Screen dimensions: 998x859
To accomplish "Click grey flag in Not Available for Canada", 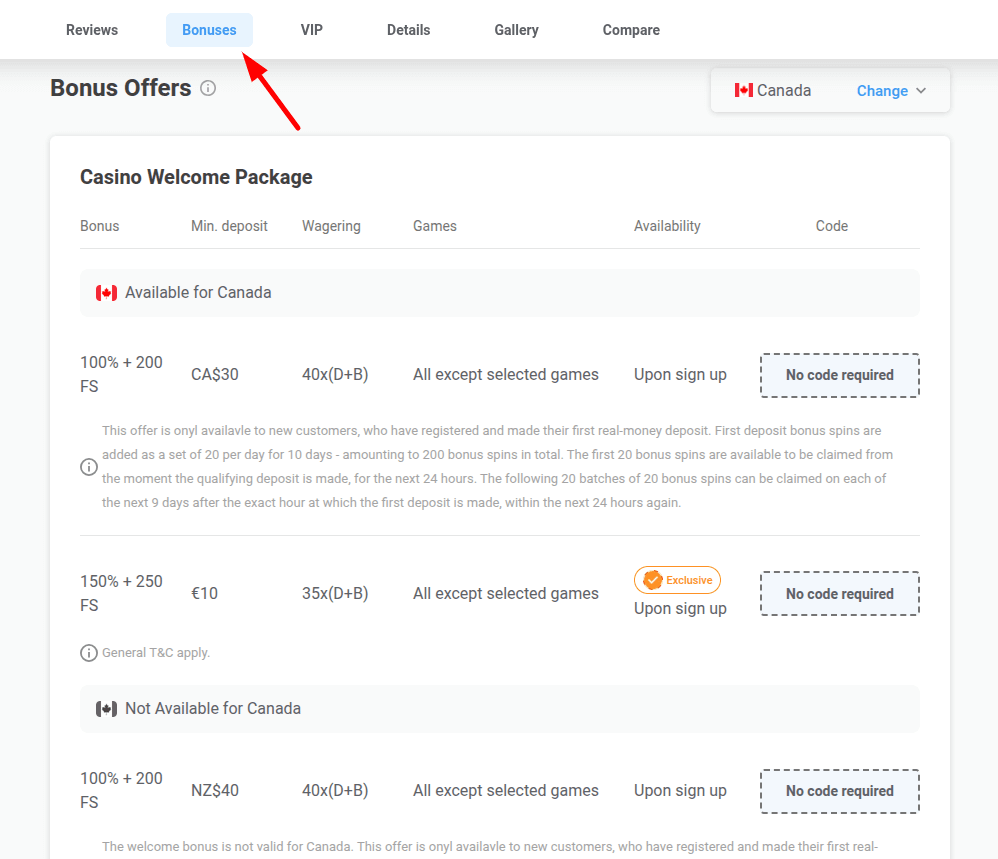I will click(106, 709).
